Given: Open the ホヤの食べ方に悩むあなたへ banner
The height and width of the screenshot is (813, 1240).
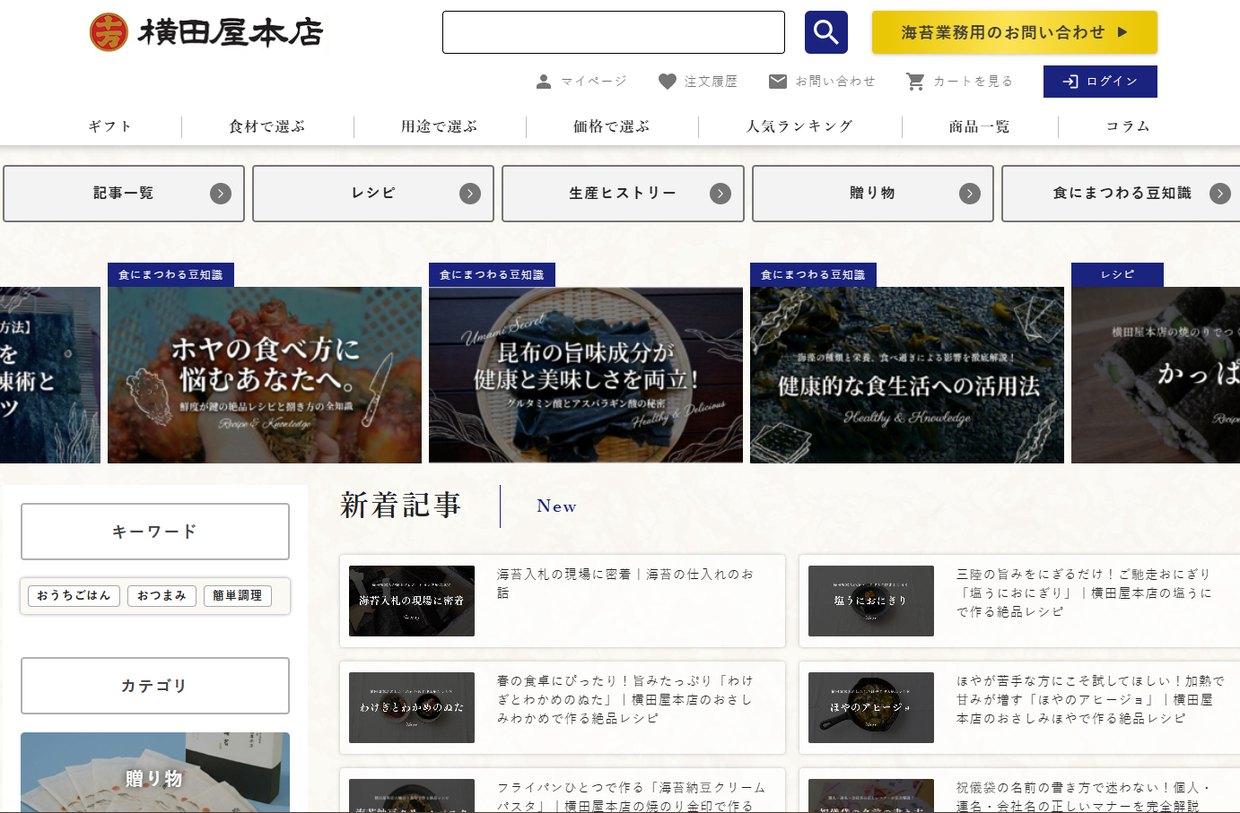Looking at the screenshot, I should click(265, 375).
